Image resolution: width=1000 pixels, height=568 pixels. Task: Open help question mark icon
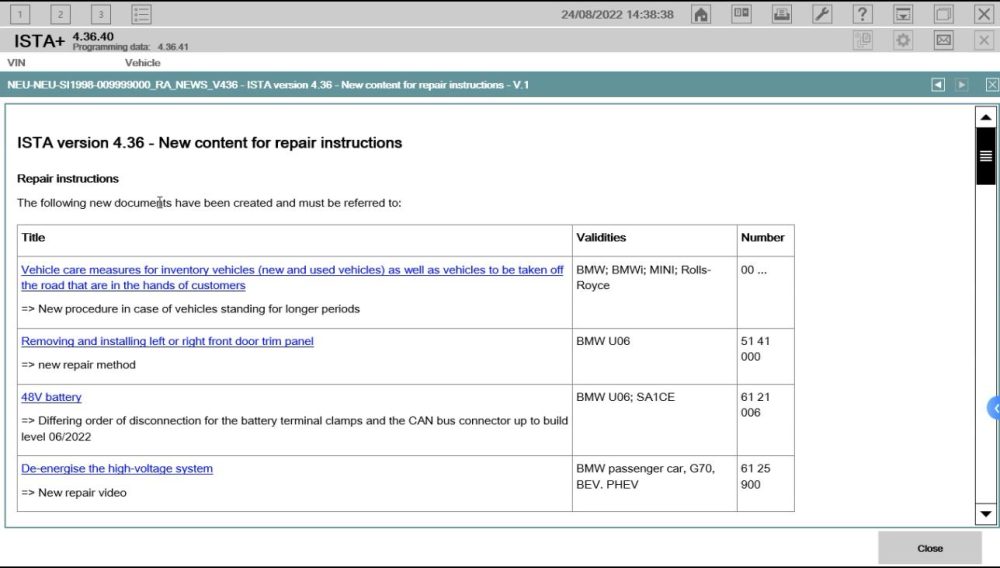click(862, 14)
